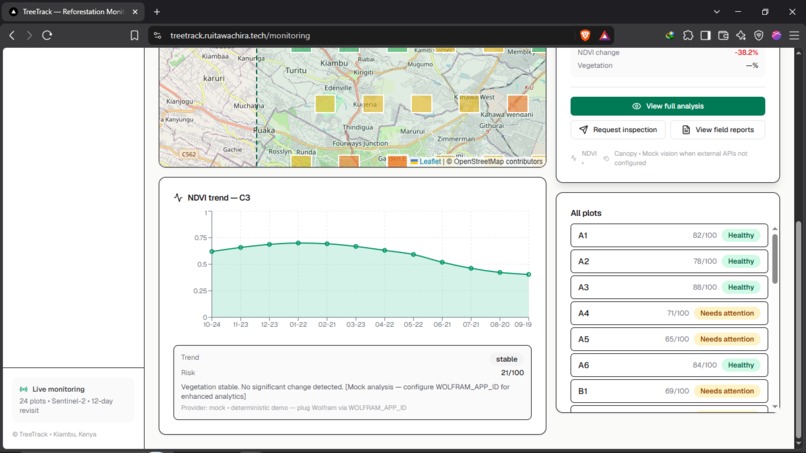Click the 21/100 risk value
Image resolution: width=806 pixels, height=453 pixels.
[512, 373]
